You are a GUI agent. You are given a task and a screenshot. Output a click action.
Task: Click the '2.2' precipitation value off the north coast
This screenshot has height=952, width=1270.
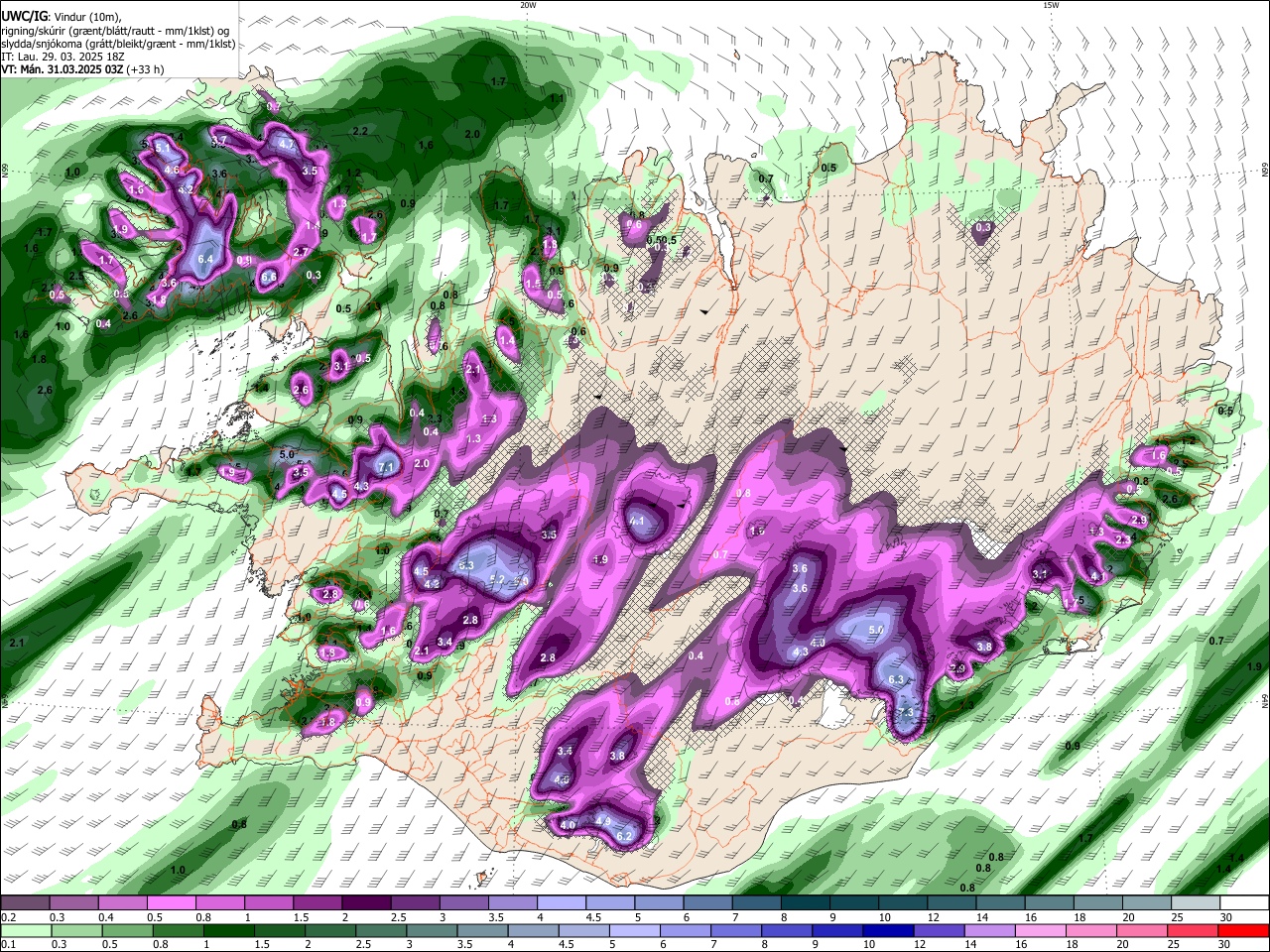360,131
